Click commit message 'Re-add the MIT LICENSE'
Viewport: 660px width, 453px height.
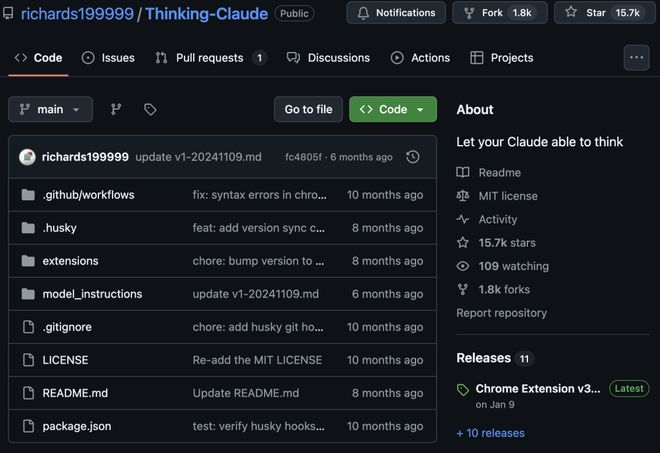(x=257, y=360)
